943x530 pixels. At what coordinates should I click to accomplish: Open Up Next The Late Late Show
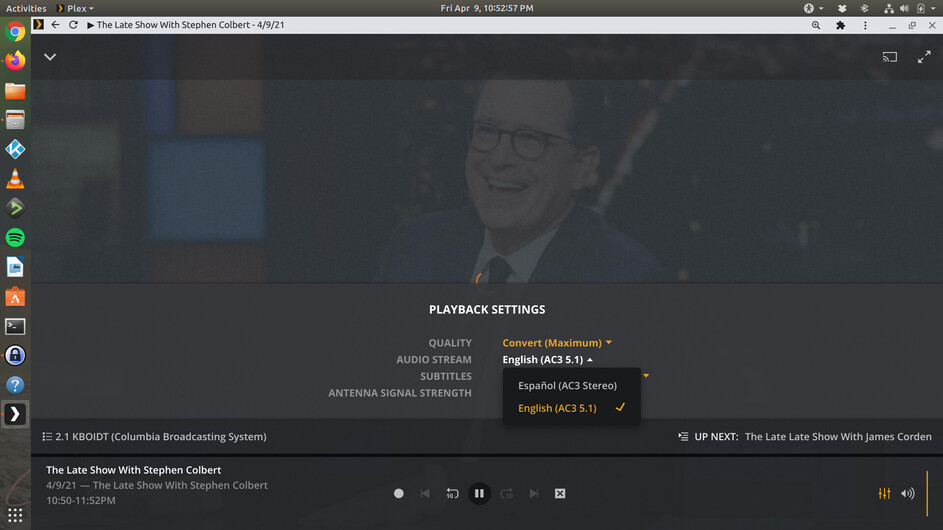838,437
